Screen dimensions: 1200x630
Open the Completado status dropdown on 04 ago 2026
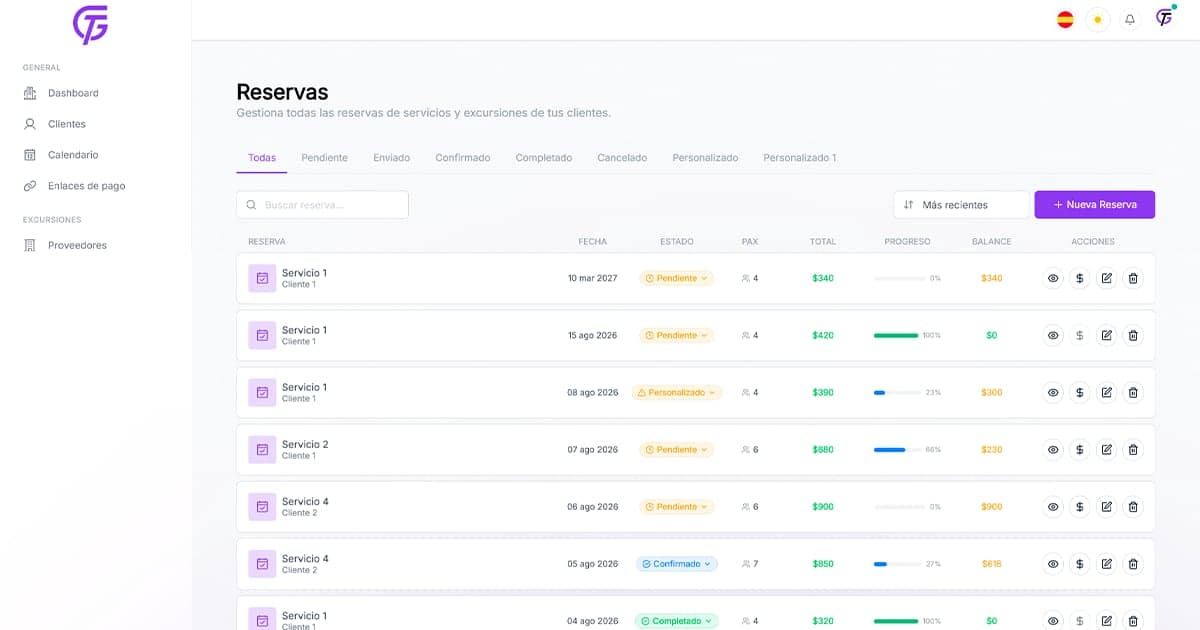click(677, 620)
